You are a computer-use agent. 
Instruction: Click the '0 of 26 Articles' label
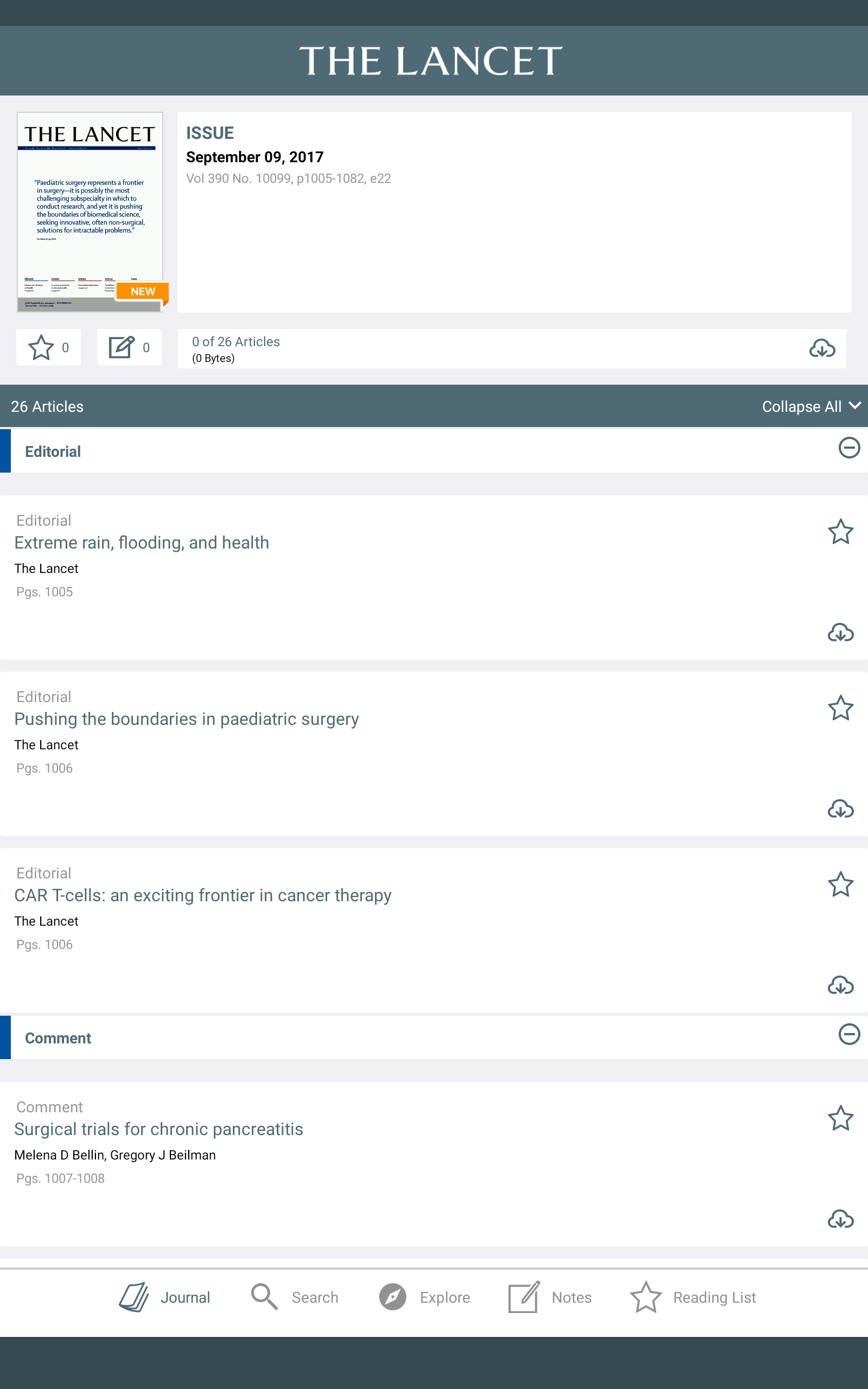pos(236,341)
